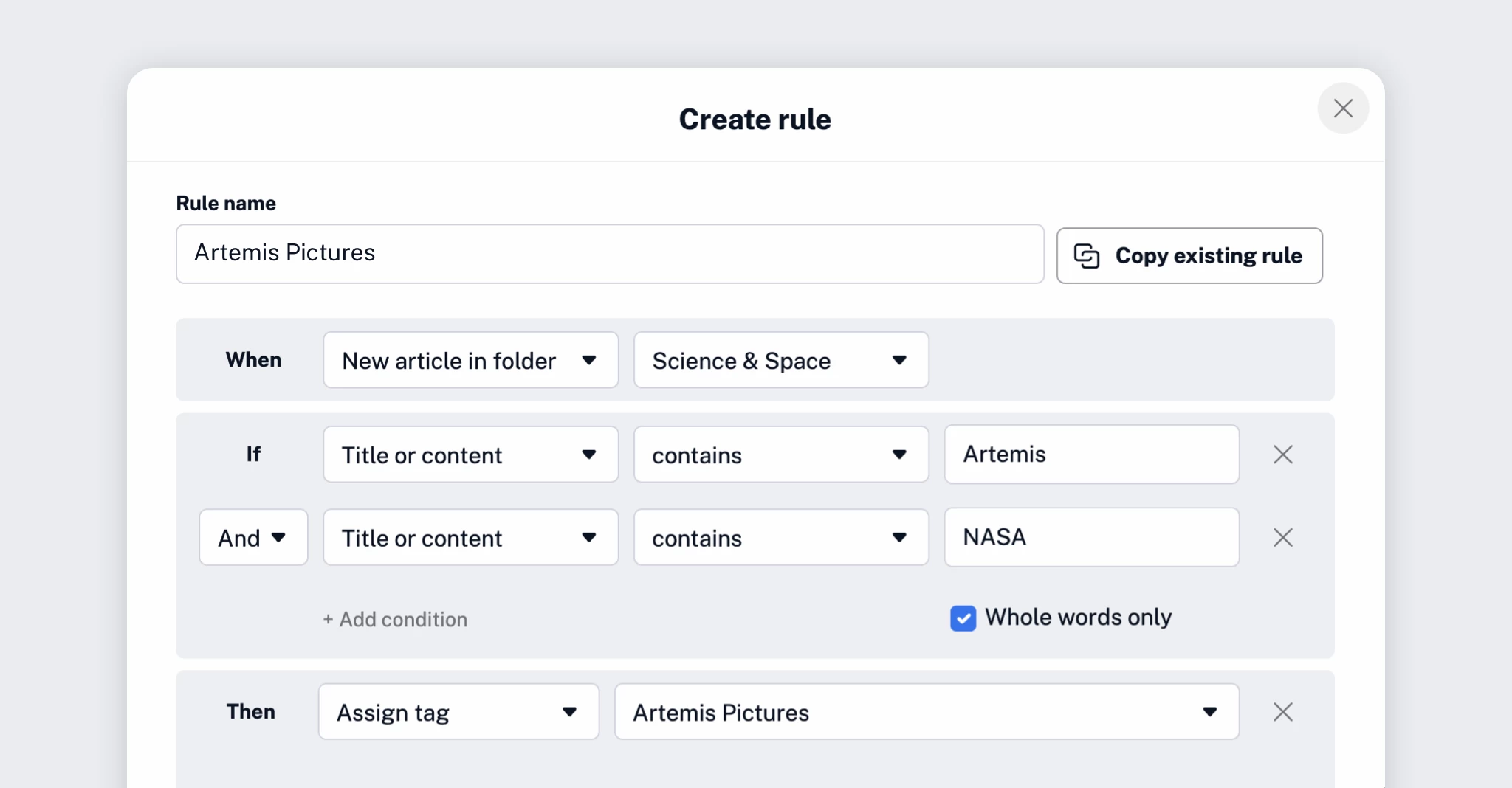Open Title or content dropdown in If row

470,455
